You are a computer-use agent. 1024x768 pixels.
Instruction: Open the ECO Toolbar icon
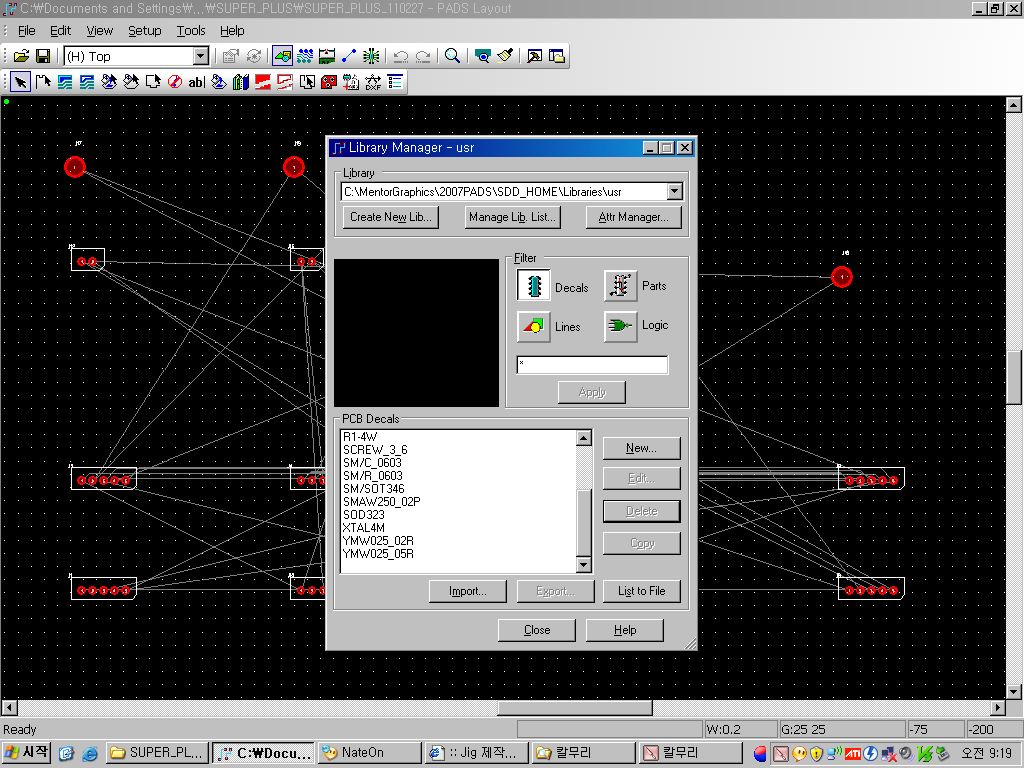tap(349, 56)
